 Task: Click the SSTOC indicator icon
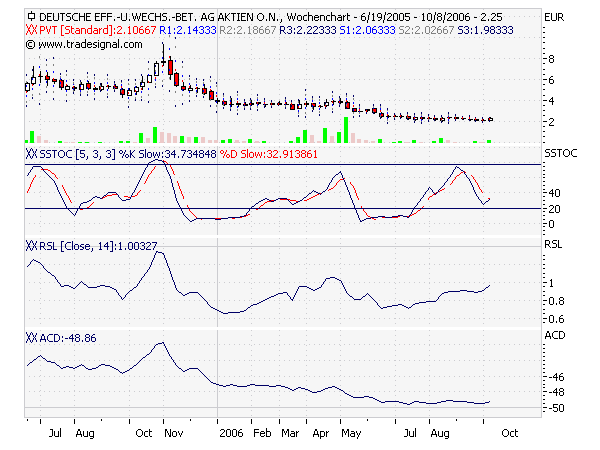pos(32,154)
